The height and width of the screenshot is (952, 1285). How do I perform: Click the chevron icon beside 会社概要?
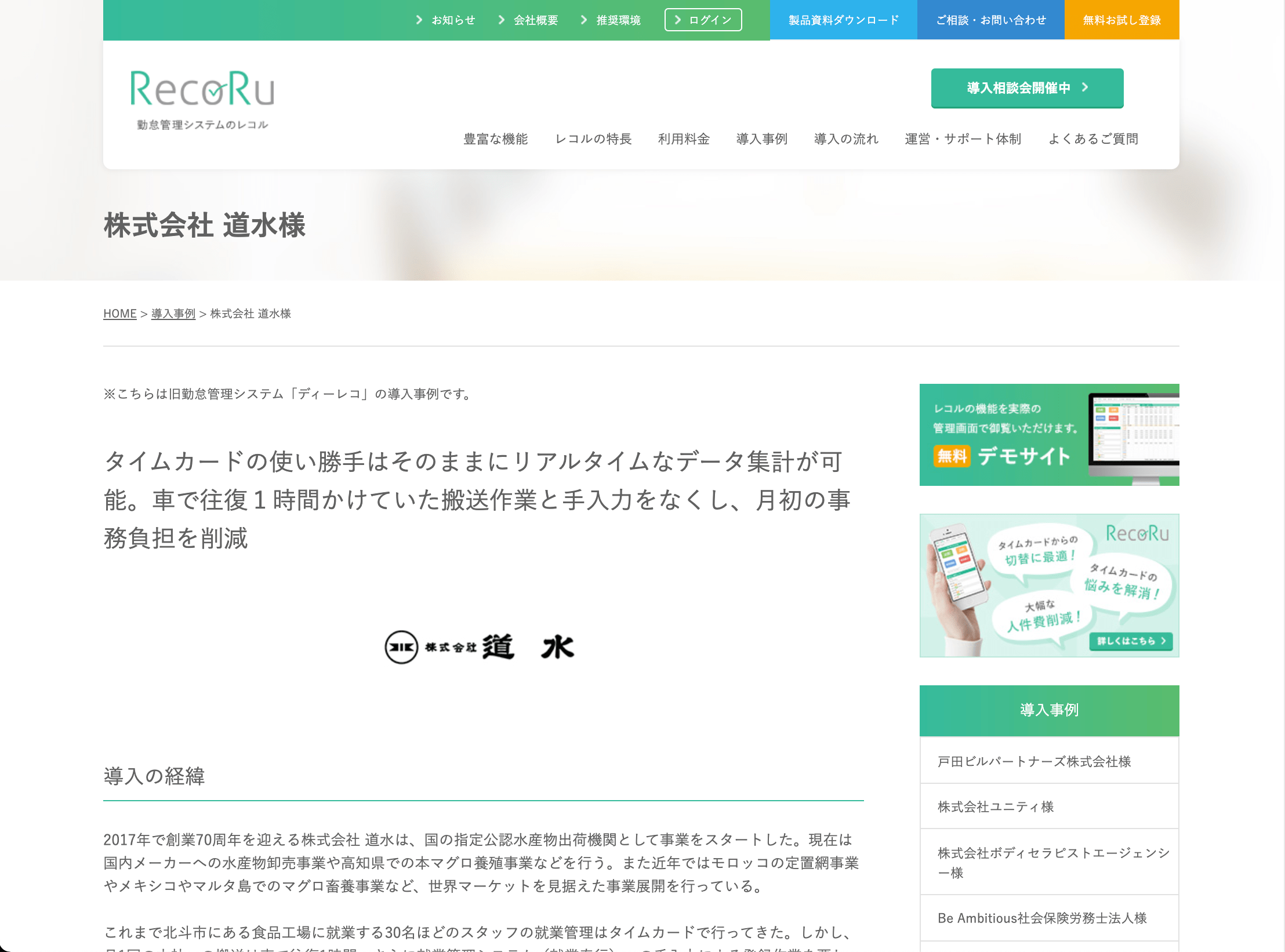pos(502,20)
